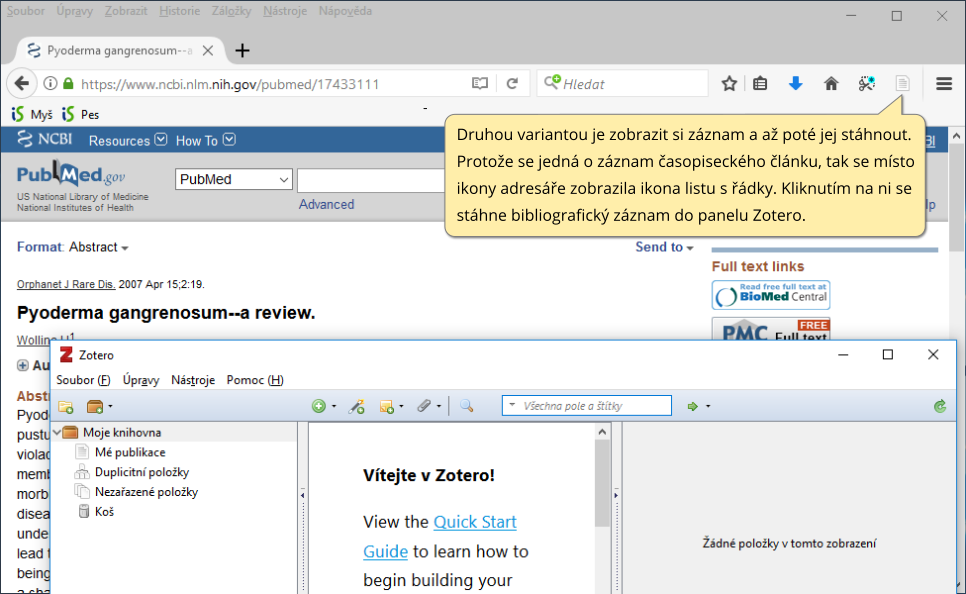
Task: Open Firefox downloads arrow
Action: point(795,83)
